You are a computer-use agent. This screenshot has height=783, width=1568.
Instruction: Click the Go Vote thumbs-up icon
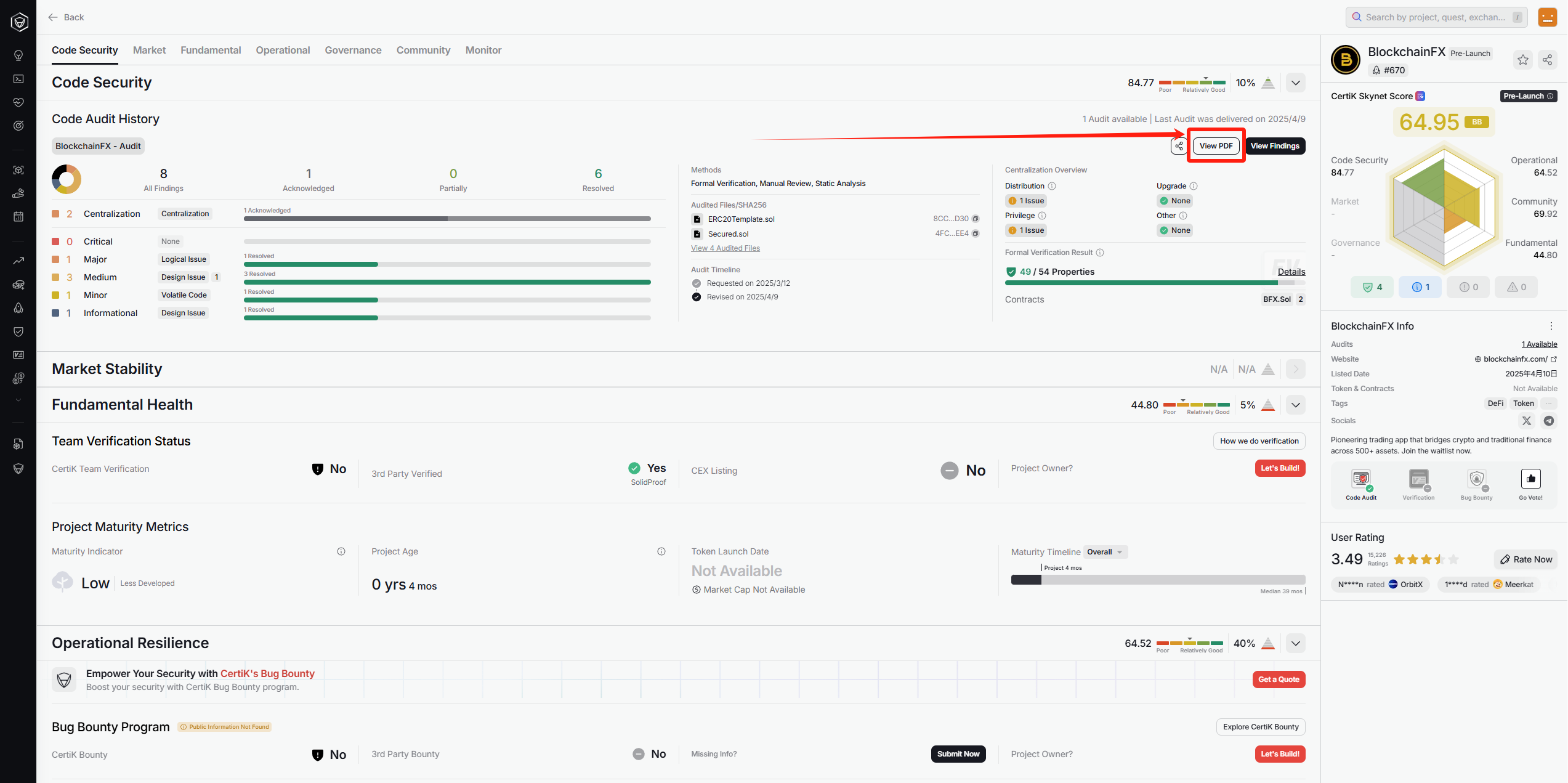(x=1531, y=479)
